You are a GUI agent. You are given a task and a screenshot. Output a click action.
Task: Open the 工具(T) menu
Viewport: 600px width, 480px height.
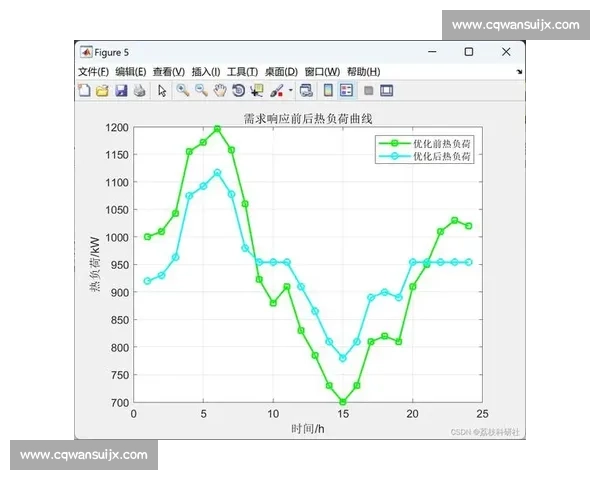point(242,72)
